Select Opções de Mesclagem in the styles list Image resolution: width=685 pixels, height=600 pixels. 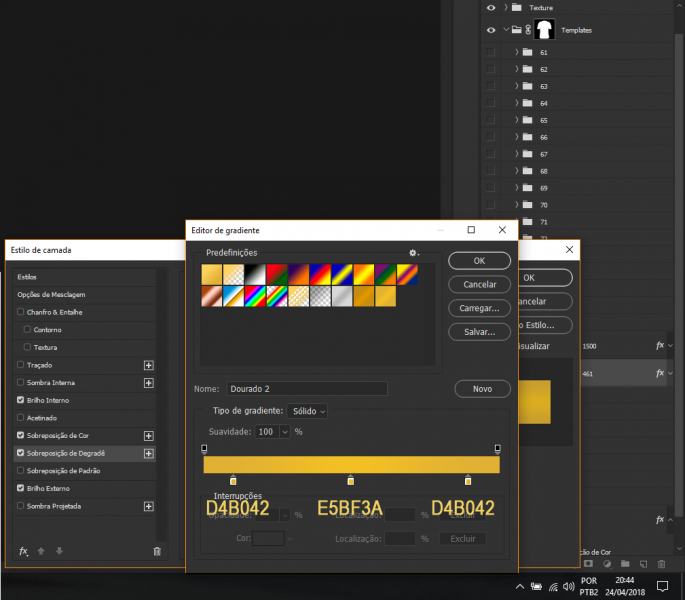51,294
